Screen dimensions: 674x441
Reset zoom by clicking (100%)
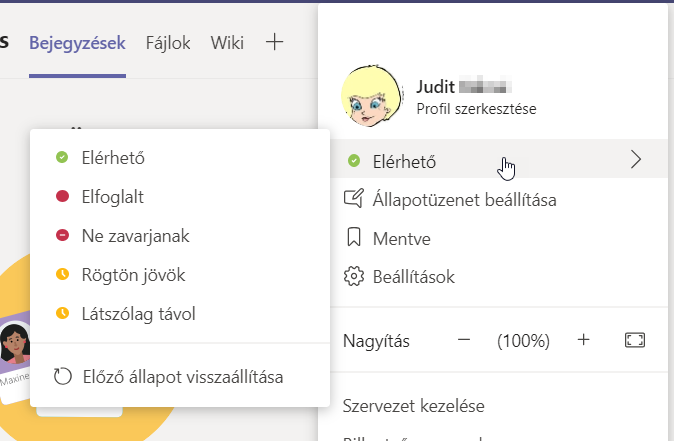click(524, 341)
